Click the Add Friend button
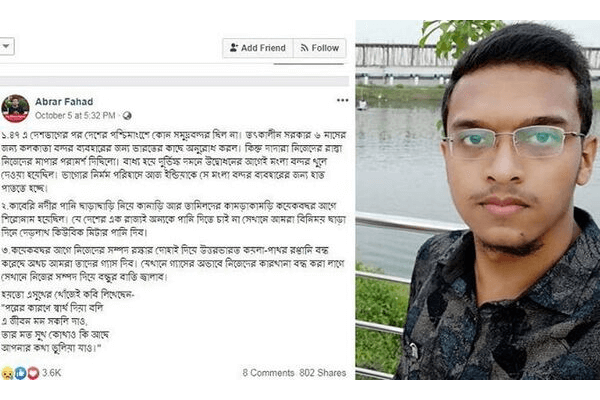 [x=258, y=48]
